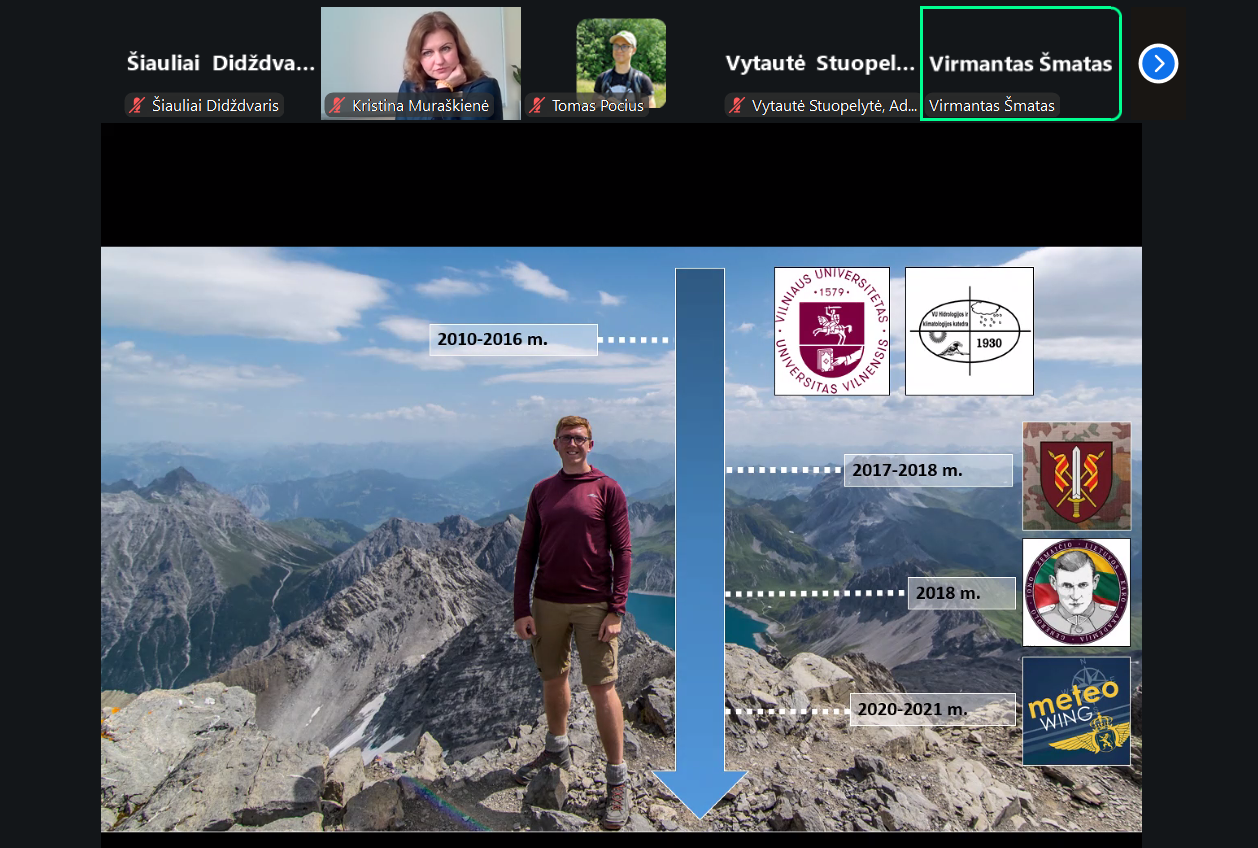Show next participants with the blue arrow

[1158, 64]
